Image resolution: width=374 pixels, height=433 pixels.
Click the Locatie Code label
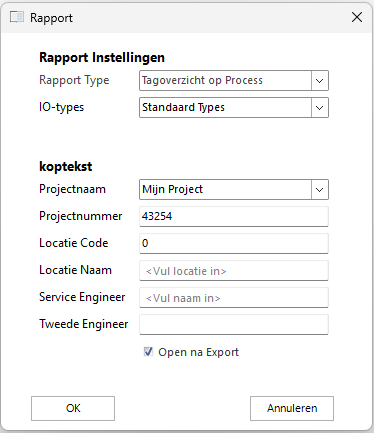click(x=74, y=243)
